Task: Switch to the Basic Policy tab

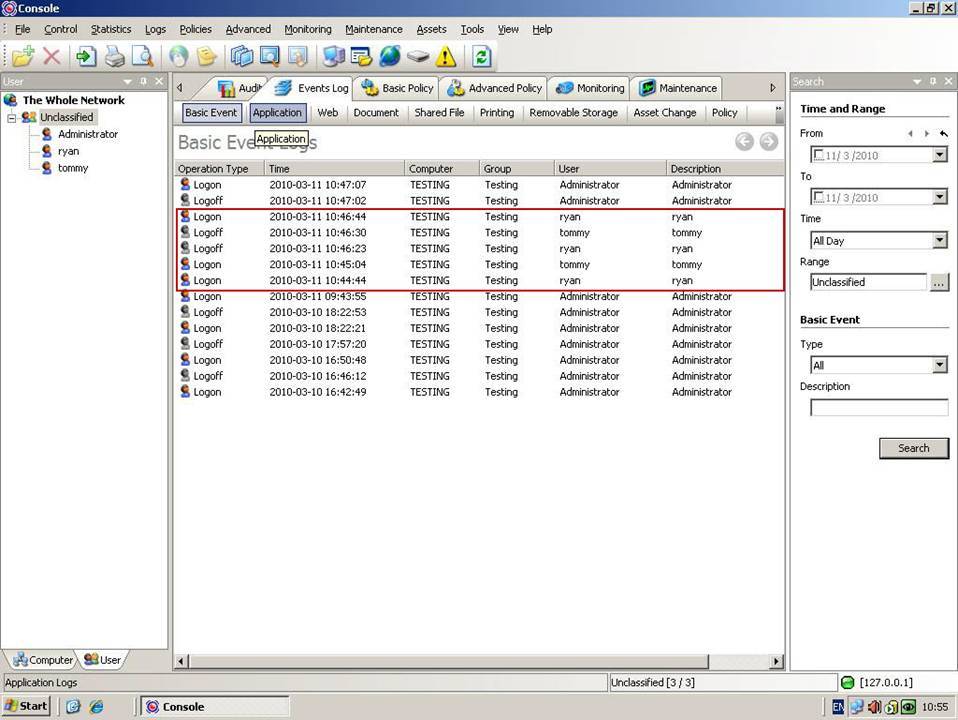Action: 398,88
